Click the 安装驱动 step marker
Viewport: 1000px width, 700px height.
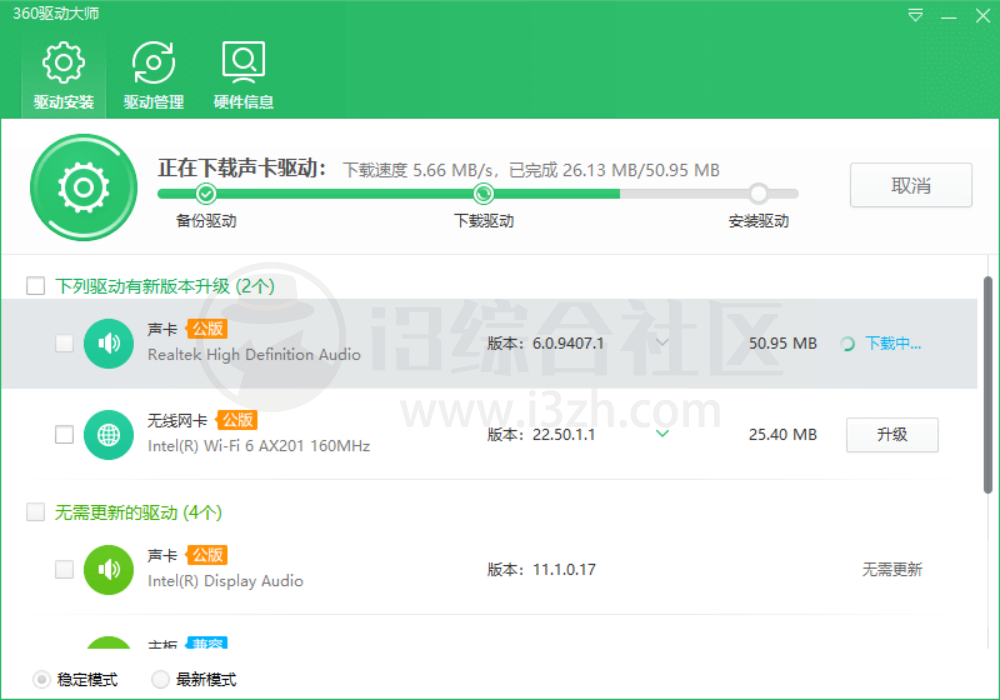point(758,193)
